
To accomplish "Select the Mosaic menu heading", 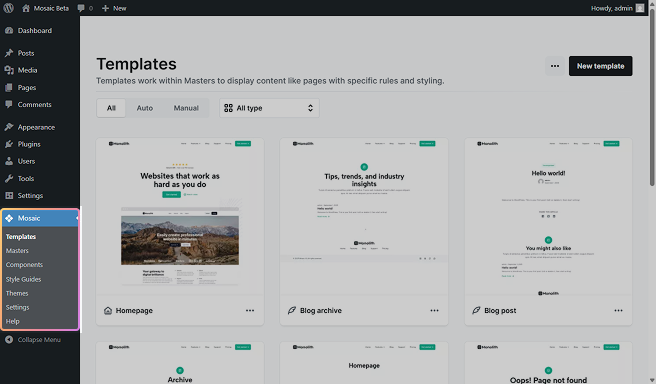I will click(40, 218).
